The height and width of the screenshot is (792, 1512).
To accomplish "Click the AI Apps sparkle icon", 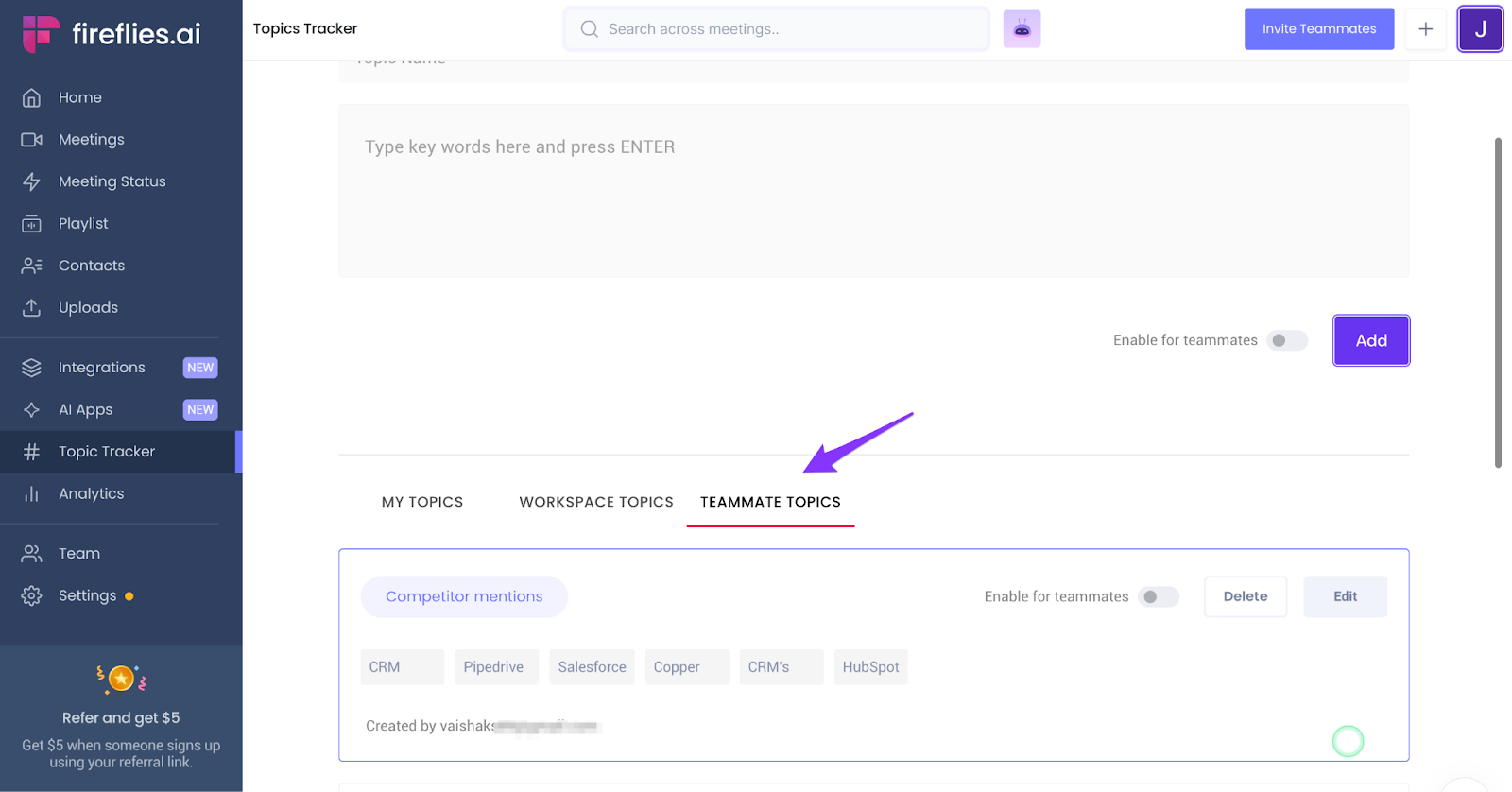I will click(31, 410).
